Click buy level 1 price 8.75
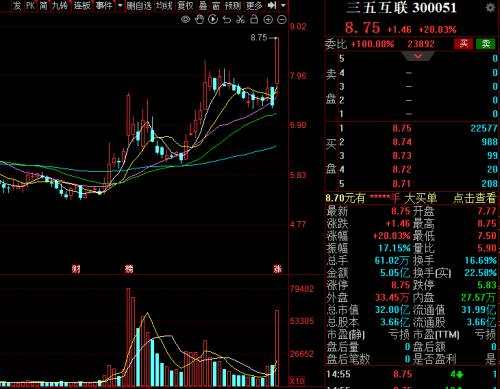Image resolution: width=500 pixels, height=389 pixels. pos(402,128)
